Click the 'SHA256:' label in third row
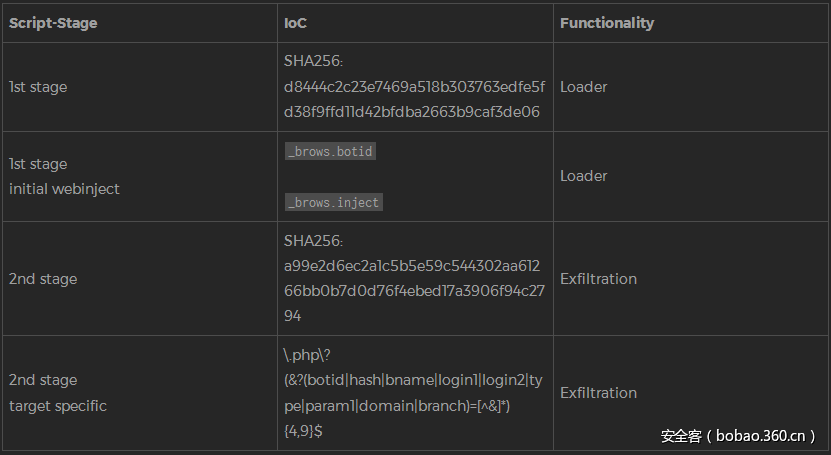This screenshot has width=831, height=455. [313, 241]
